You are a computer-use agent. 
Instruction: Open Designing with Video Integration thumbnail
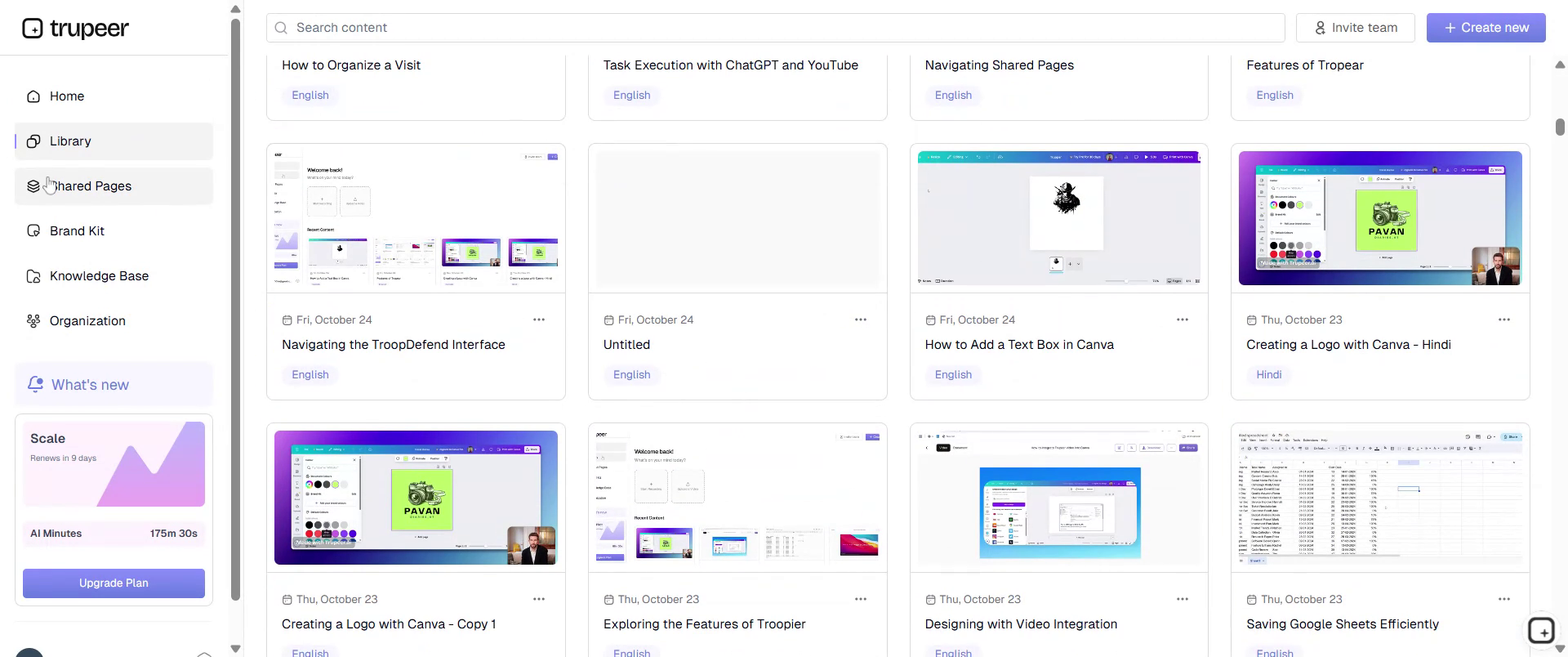[x=1059, y=498]
